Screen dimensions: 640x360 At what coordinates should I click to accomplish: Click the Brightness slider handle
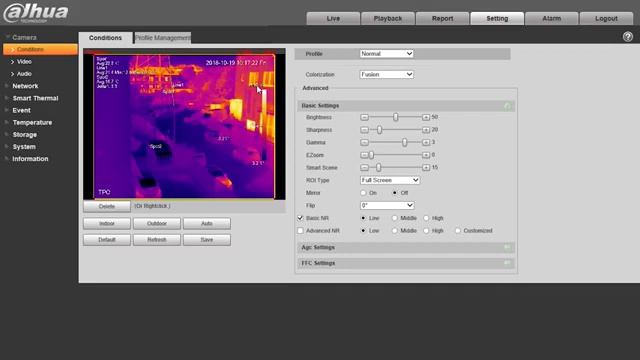[x=396, y=118]
